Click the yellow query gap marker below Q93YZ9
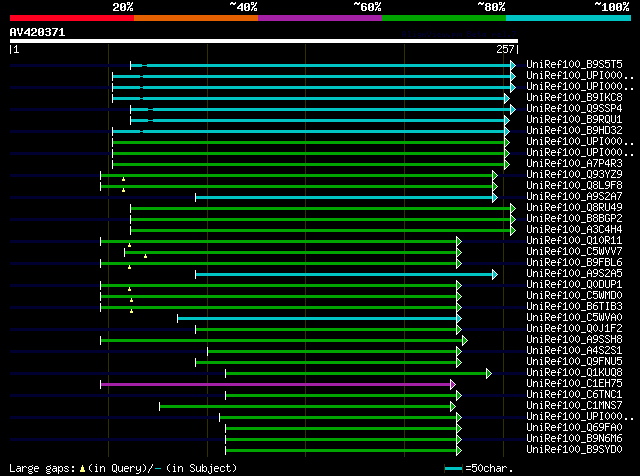640x476 pixels. click(x=123, y=179)
